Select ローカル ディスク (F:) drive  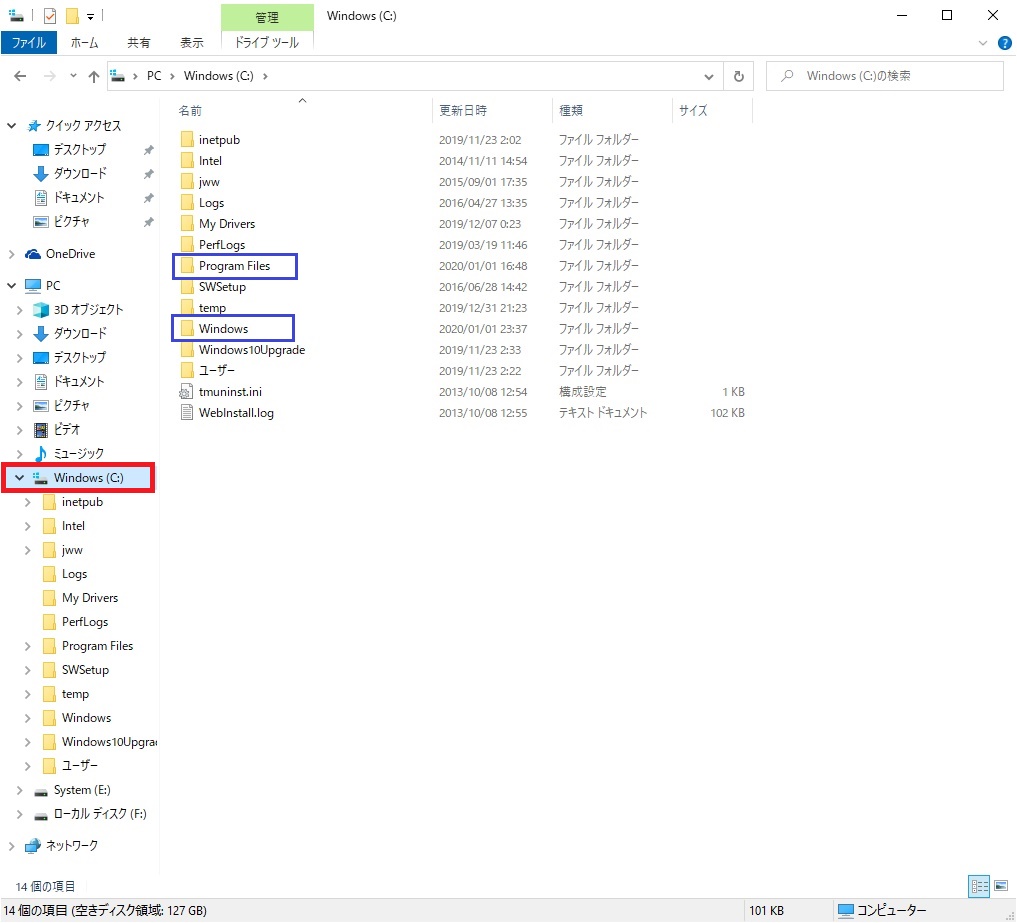(99, 814)
